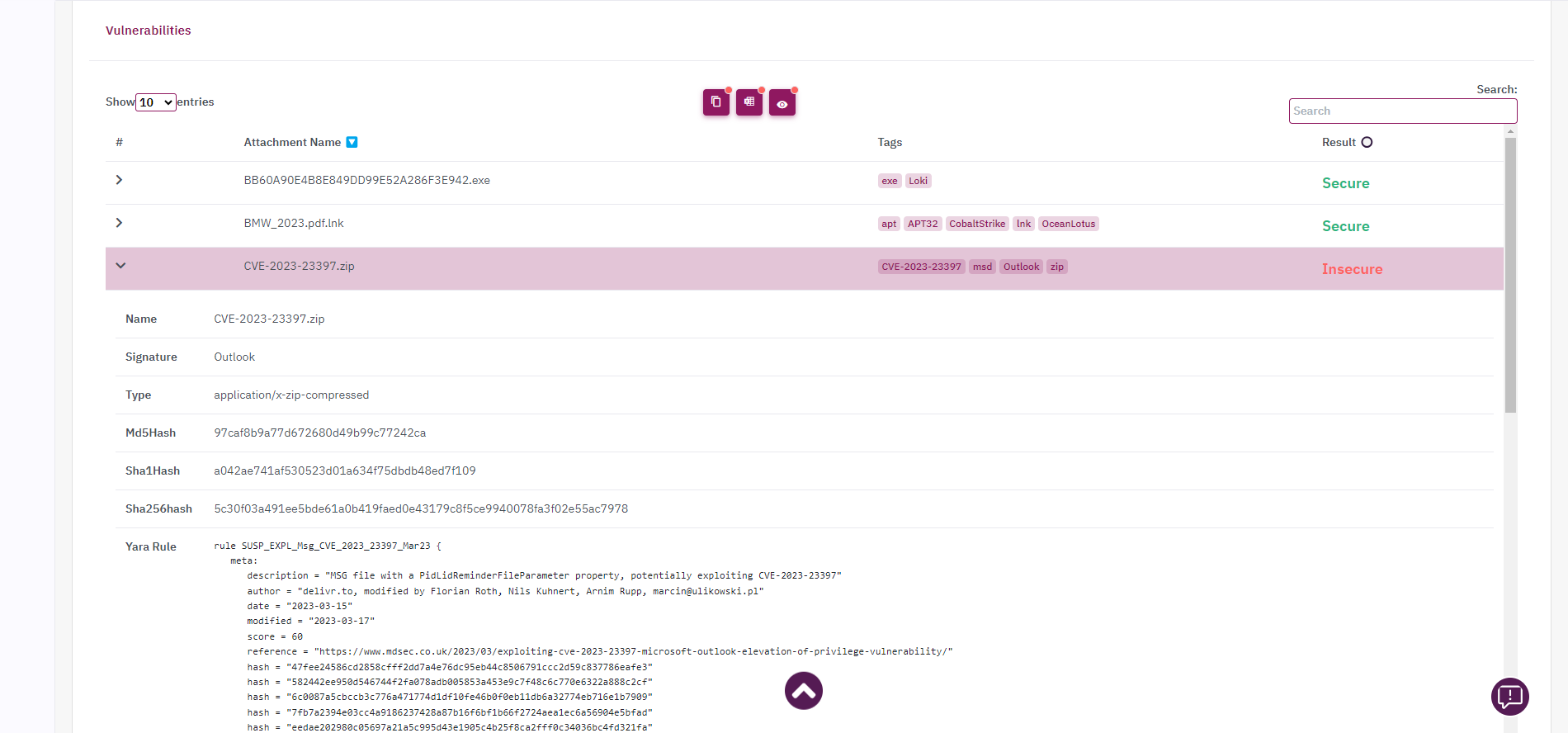
Task: Select the CobaltStrike tag
Action: tap(977, 224)
